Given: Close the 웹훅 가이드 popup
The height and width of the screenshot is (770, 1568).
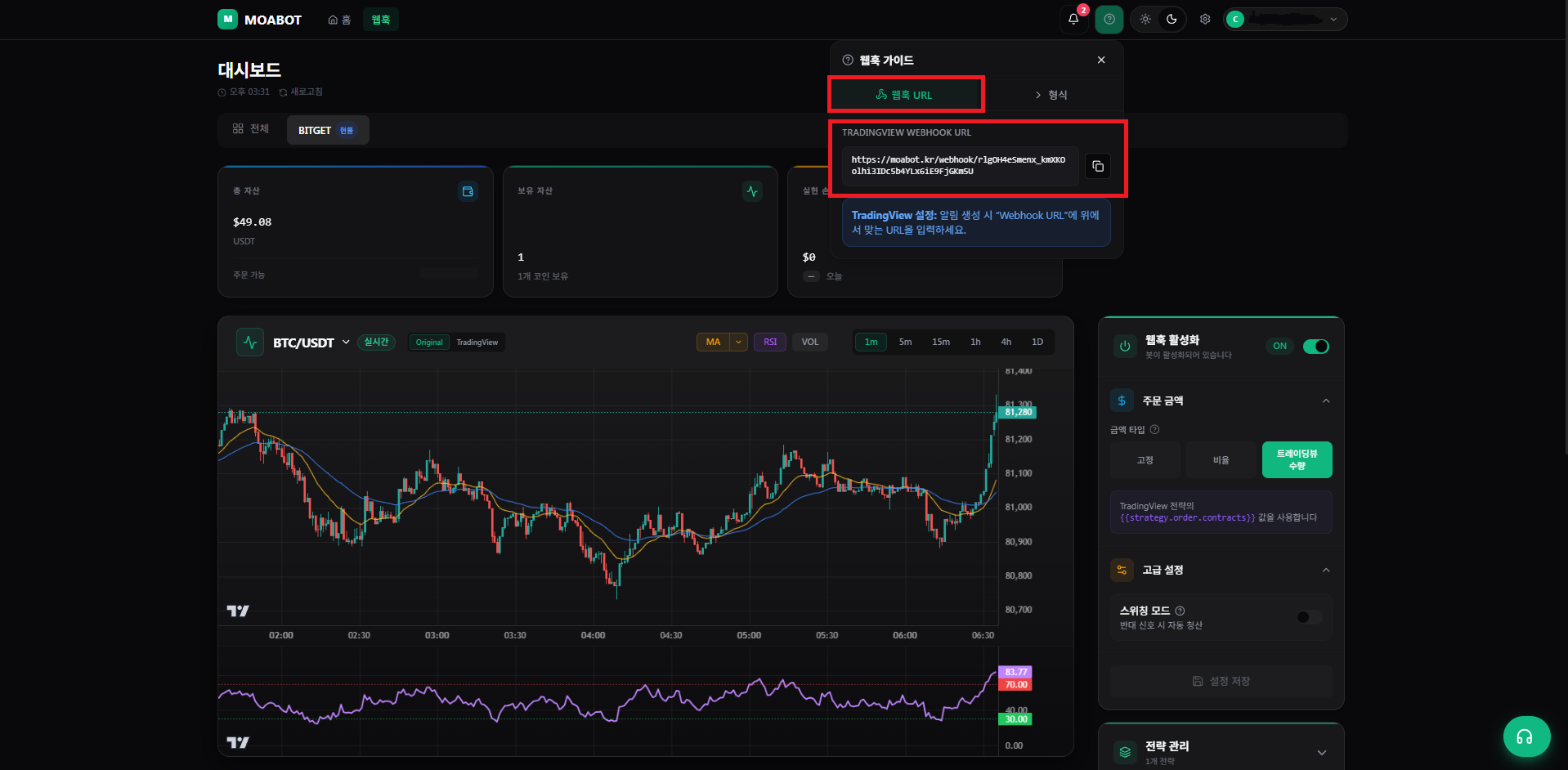Looking at the screenshot, I should coord(1101,60).
